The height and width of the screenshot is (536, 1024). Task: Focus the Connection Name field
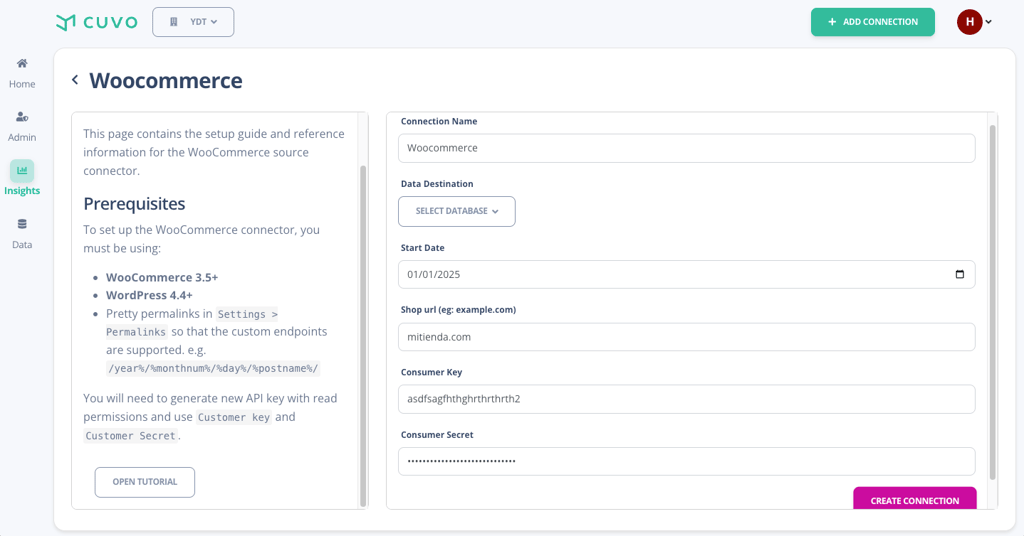[686, 148]
